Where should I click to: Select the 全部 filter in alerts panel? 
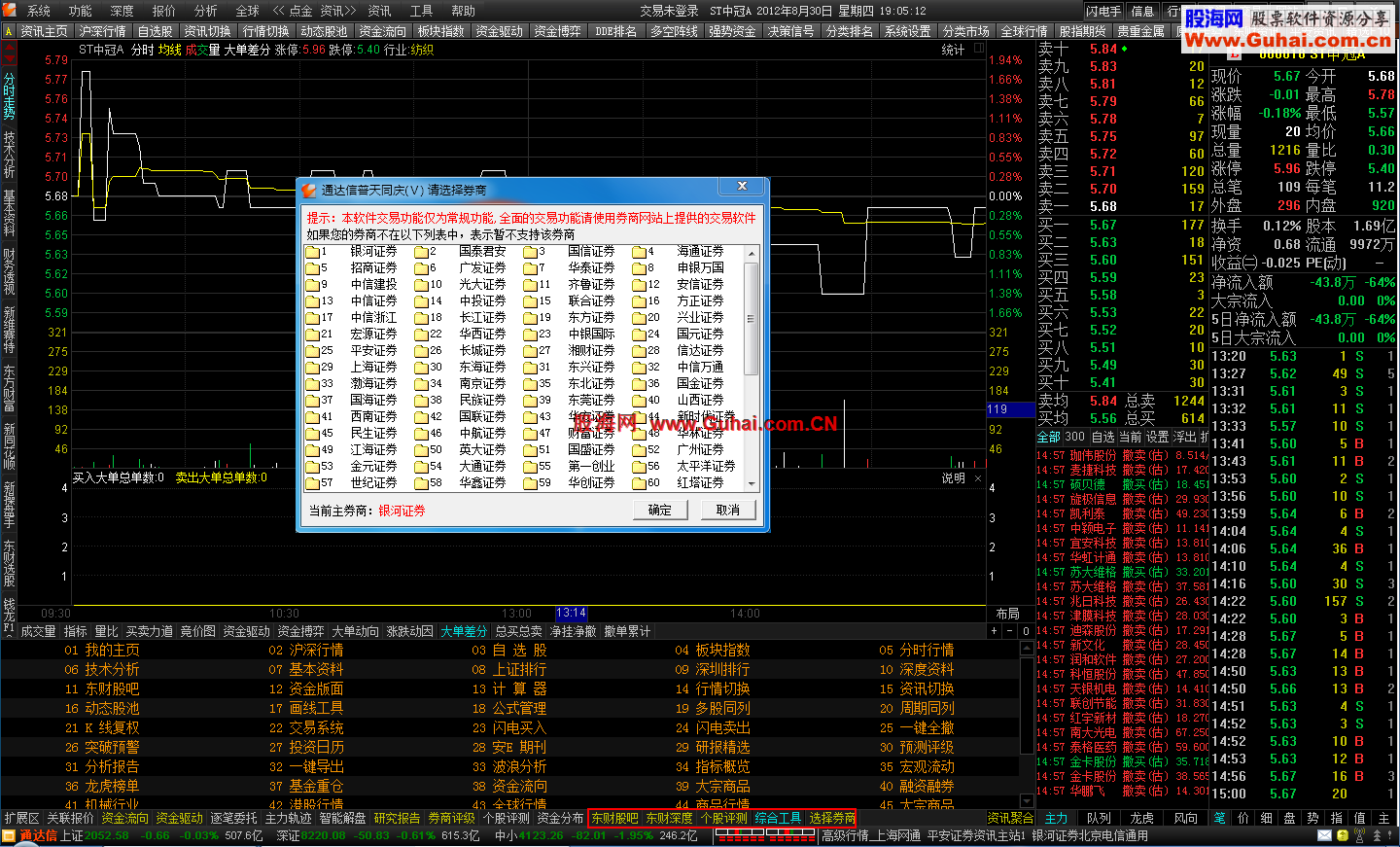tap(1049, 437)
